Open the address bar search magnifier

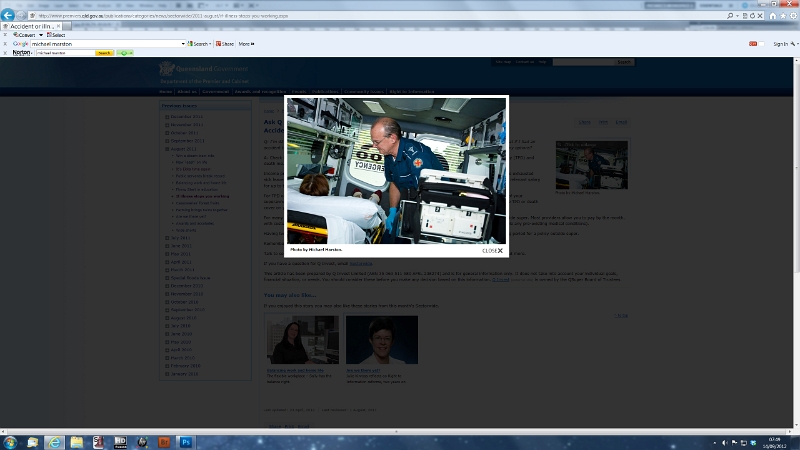730,16
